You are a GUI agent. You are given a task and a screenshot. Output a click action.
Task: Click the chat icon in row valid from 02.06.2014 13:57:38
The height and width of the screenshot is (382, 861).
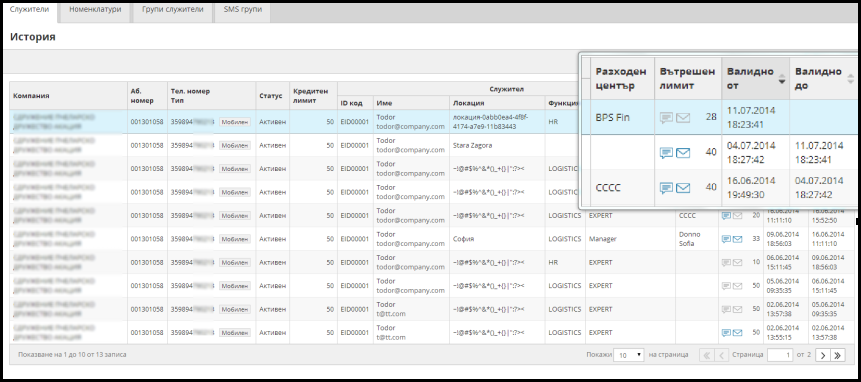[726, 309]
